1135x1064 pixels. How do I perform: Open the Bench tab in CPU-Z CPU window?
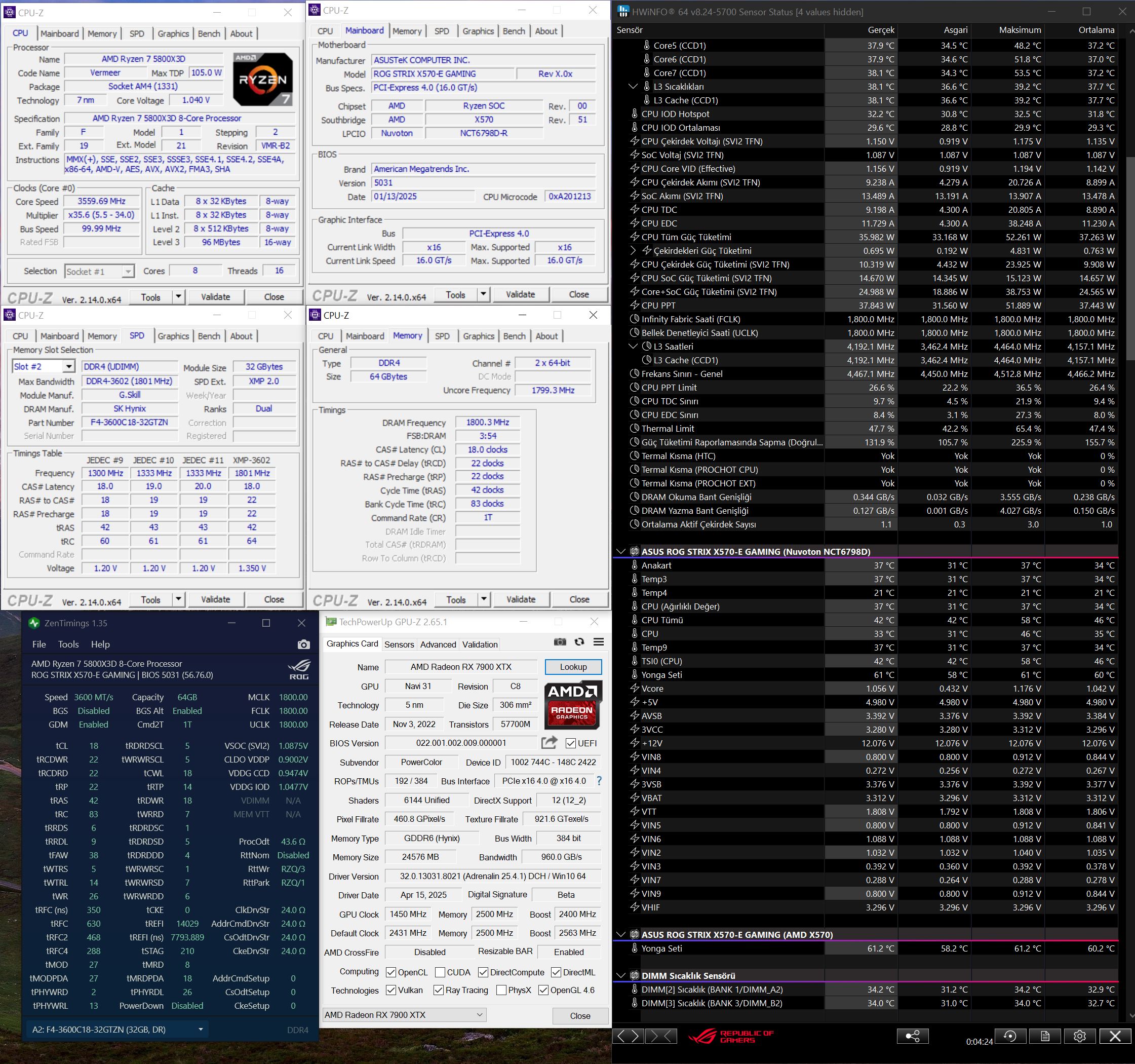click(209, 34)
